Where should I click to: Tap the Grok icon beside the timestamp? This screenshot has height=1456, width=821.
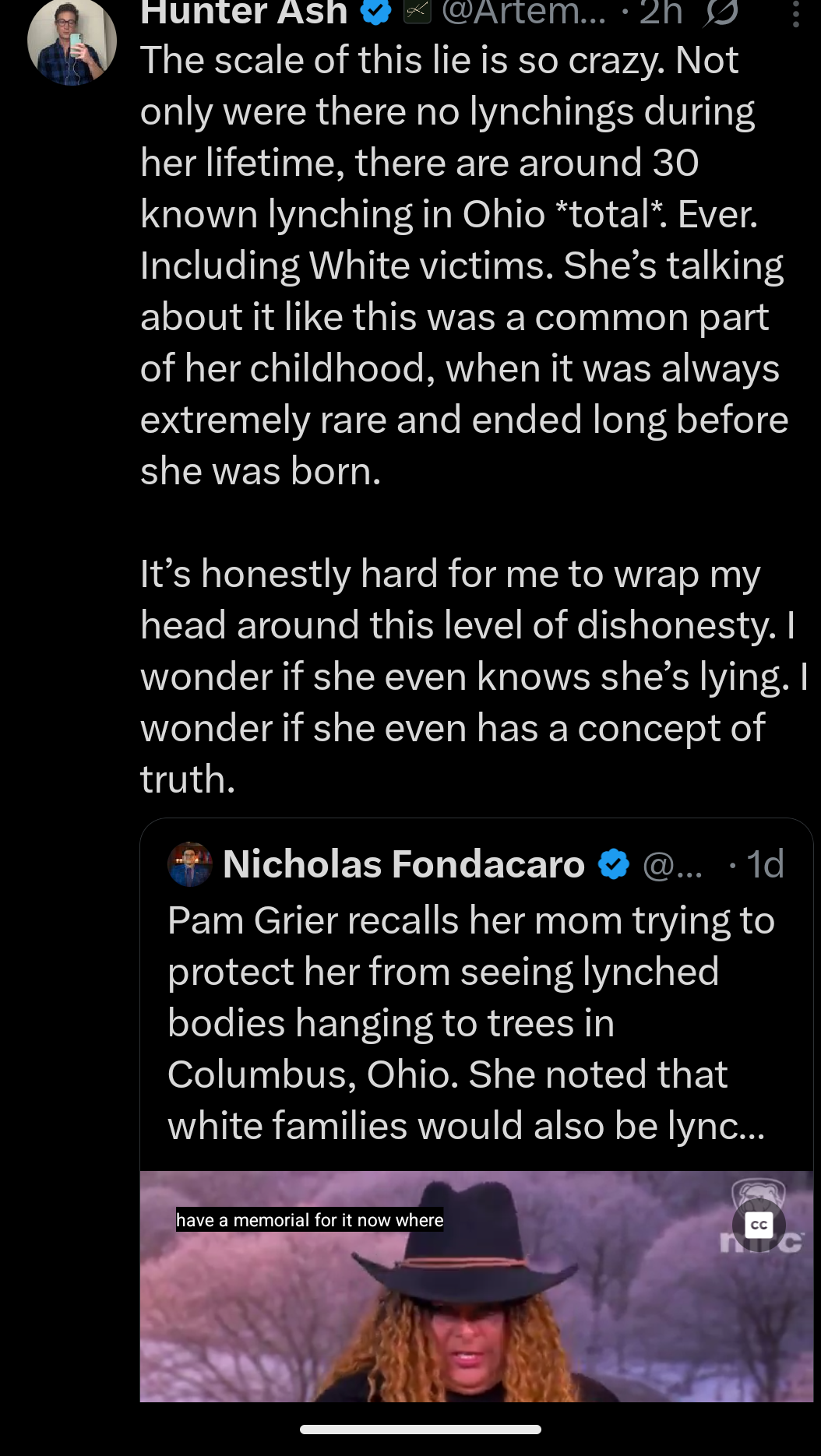[721, 12]
